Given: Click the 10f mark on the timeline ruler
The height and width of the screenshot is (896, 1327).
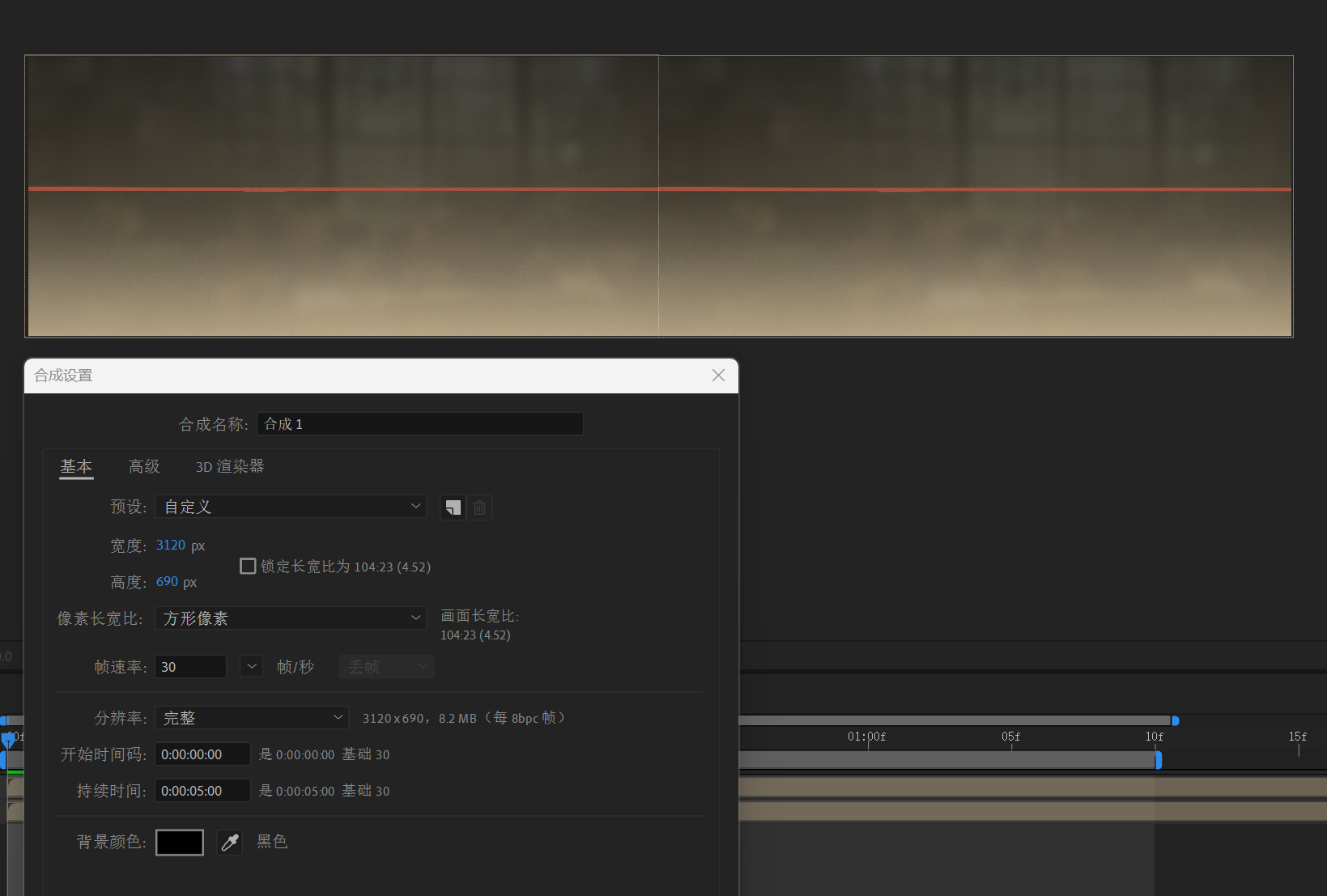Looking at the screenshot, I should point(1155,737).
